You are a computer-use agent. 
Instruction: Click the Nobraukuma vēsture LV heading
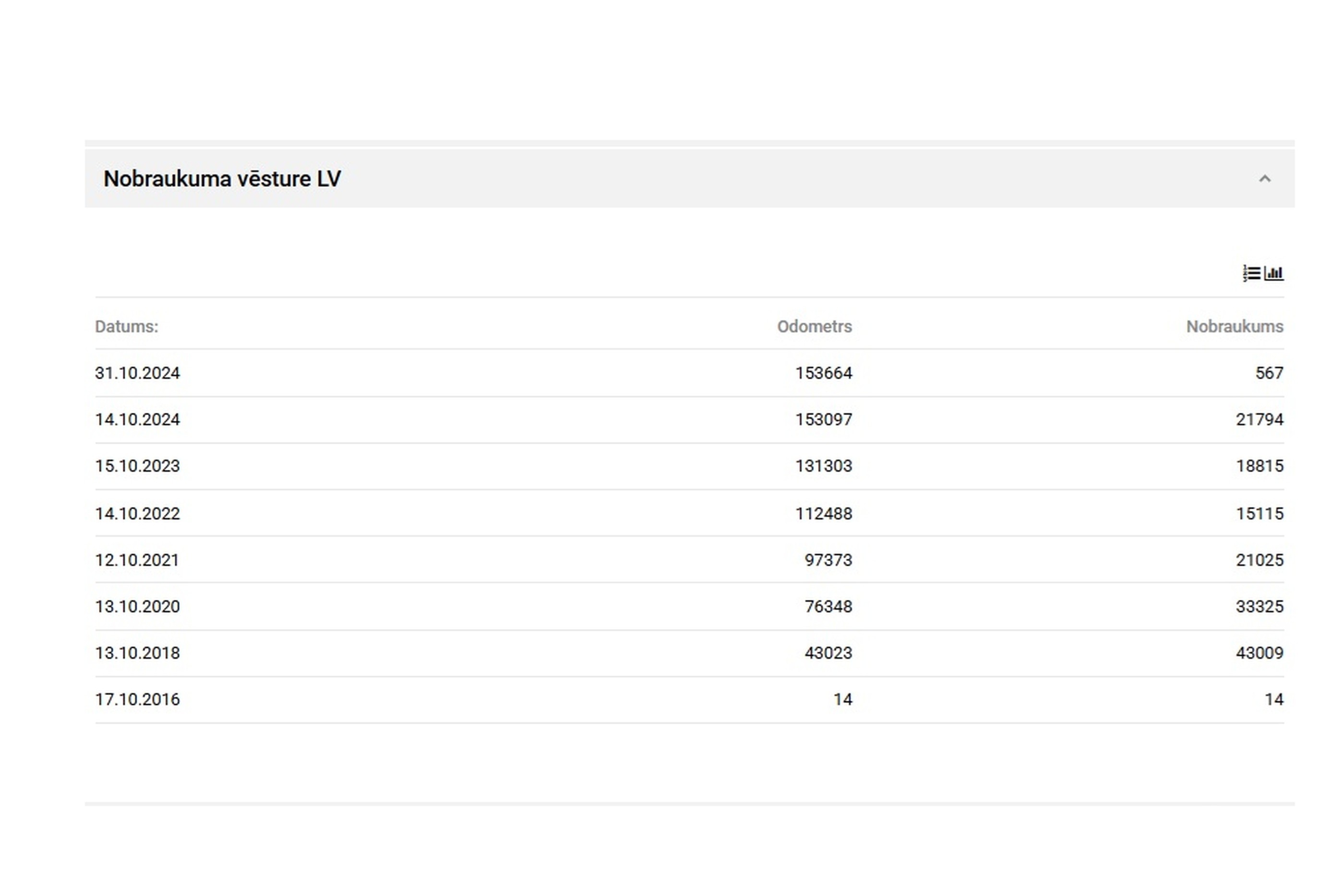pos(222,179)
